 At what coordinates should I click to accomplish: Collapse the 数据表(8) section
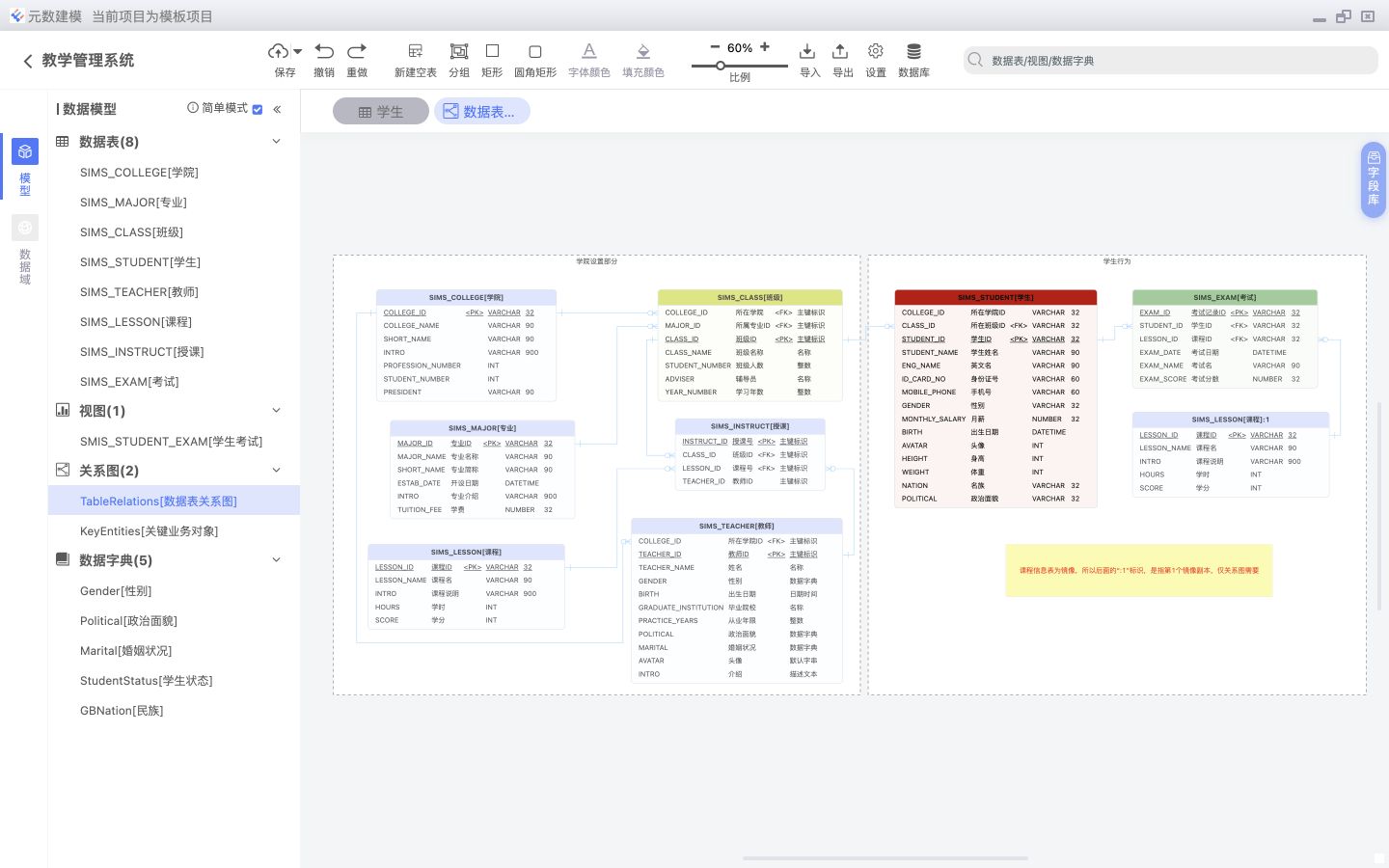click(x=277, y=141)
